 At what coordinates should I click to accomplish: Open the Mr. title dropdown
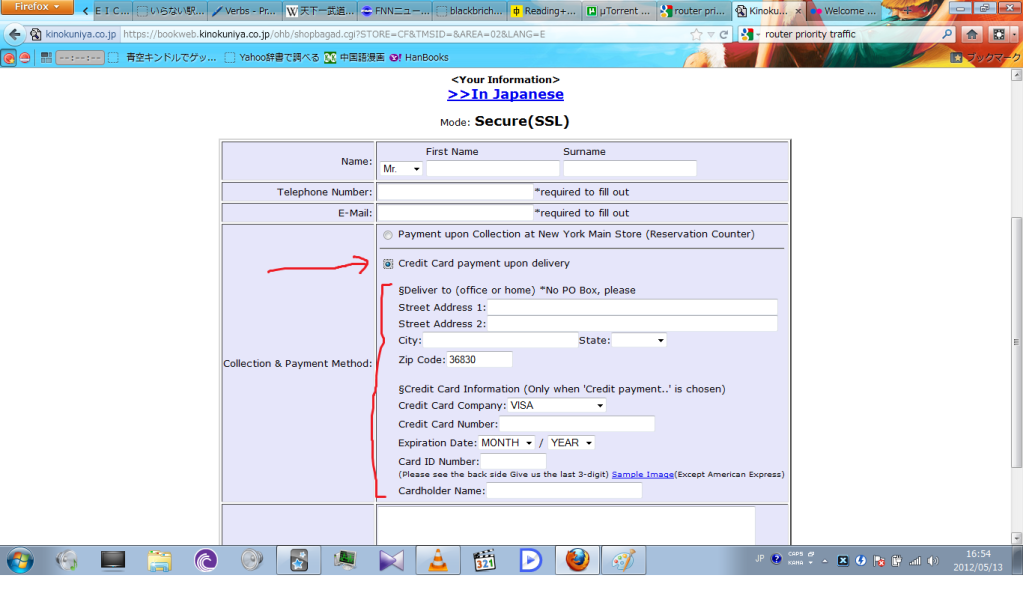401,169
